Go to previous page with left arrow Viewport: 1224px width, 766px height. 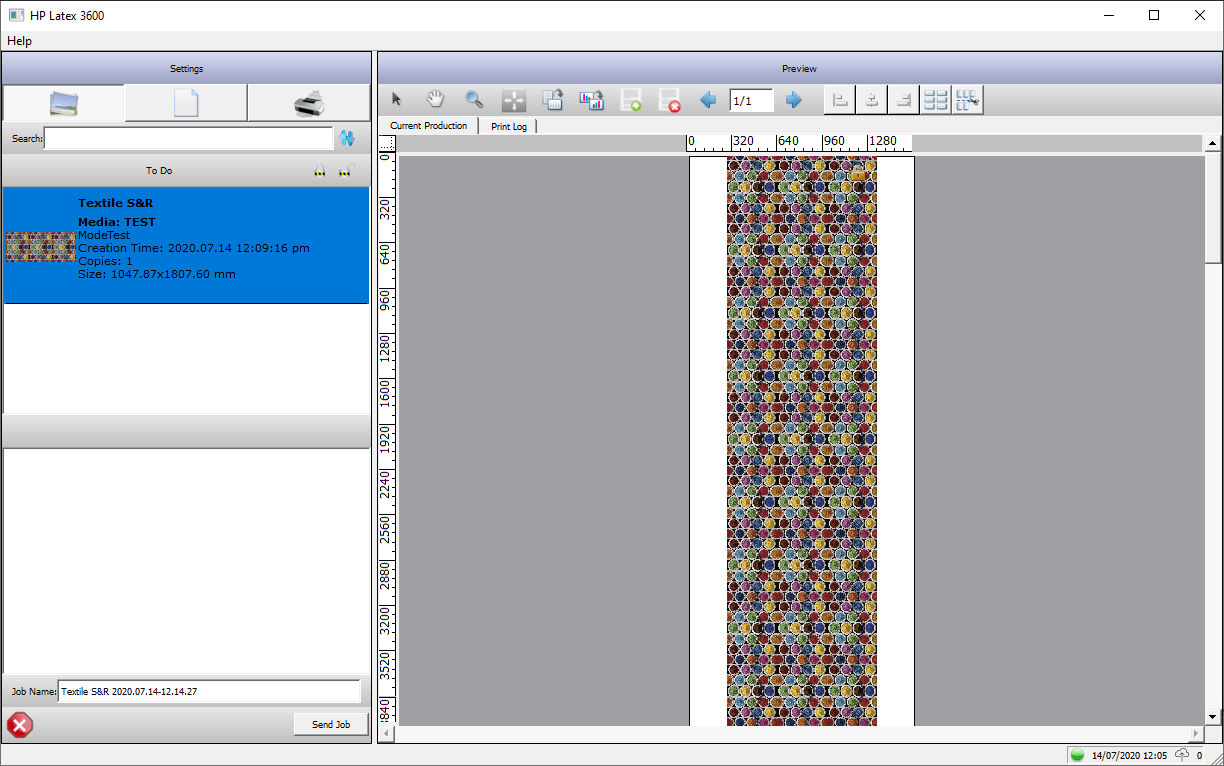coord(708,100)
